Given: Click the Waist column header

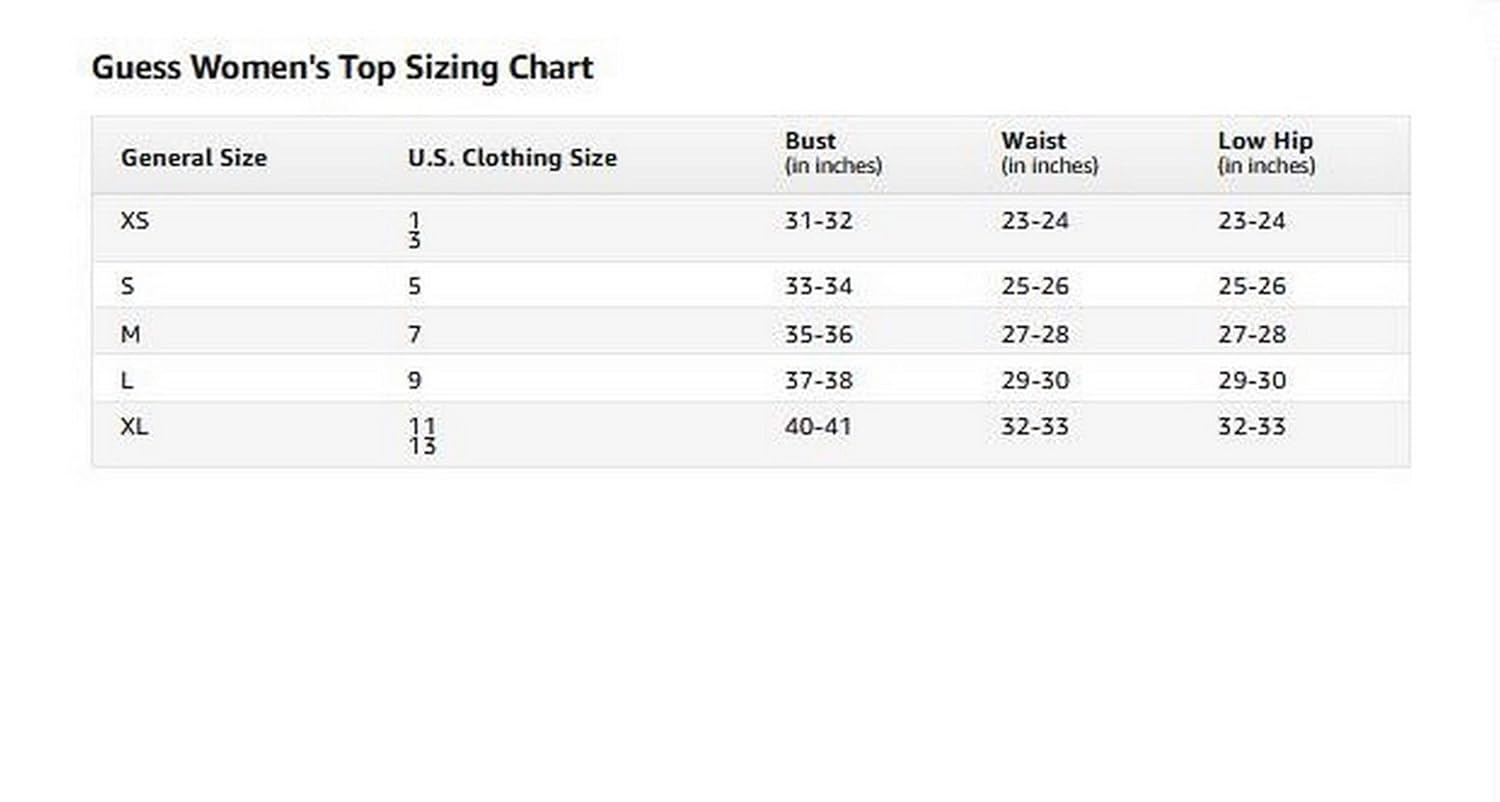Looking at the screenshot, I should pyautogui.click(x=1034, y=141).
